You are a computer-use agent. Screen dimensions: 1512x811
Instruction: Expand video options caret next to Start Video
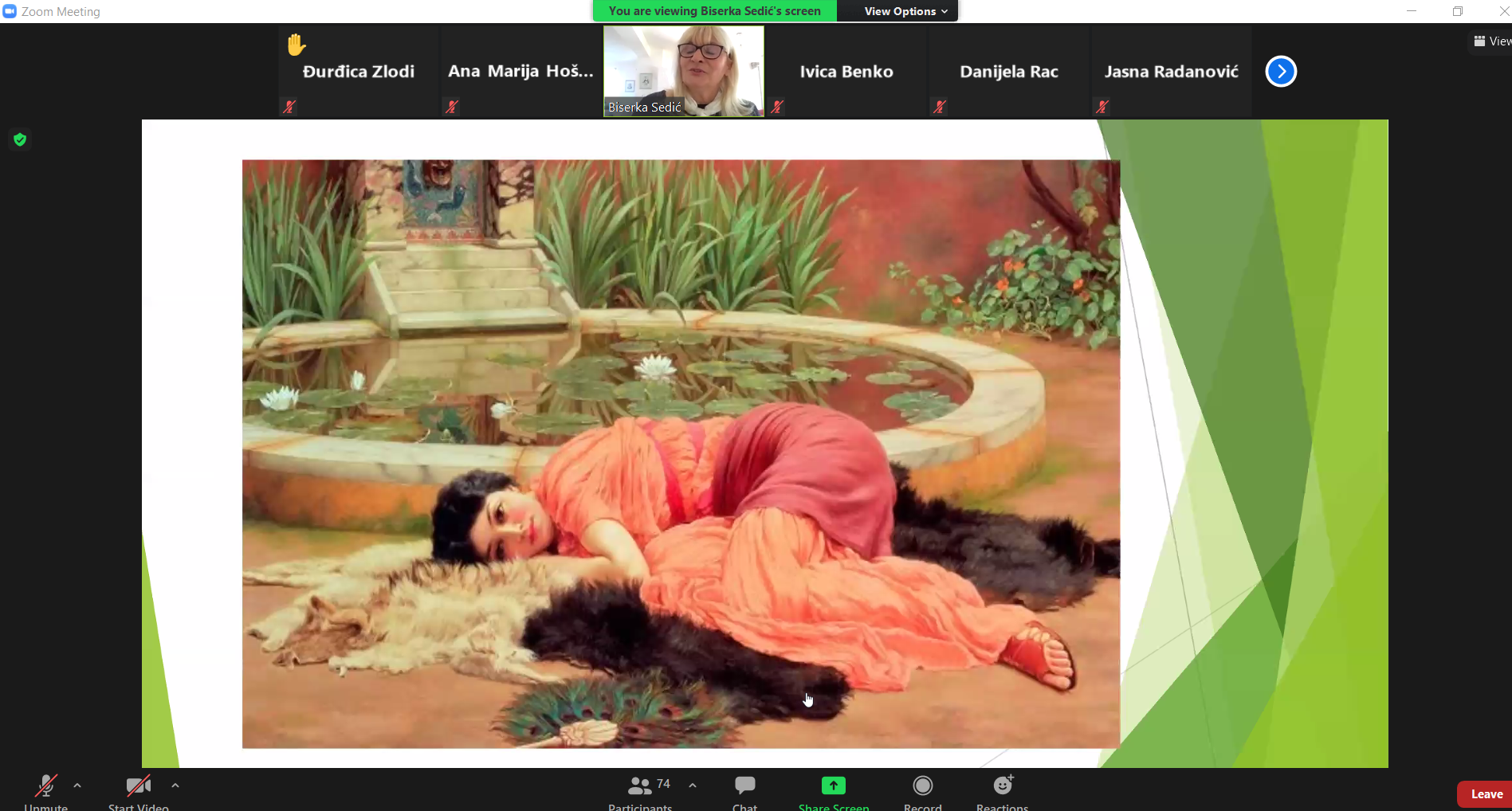point(175,786)
